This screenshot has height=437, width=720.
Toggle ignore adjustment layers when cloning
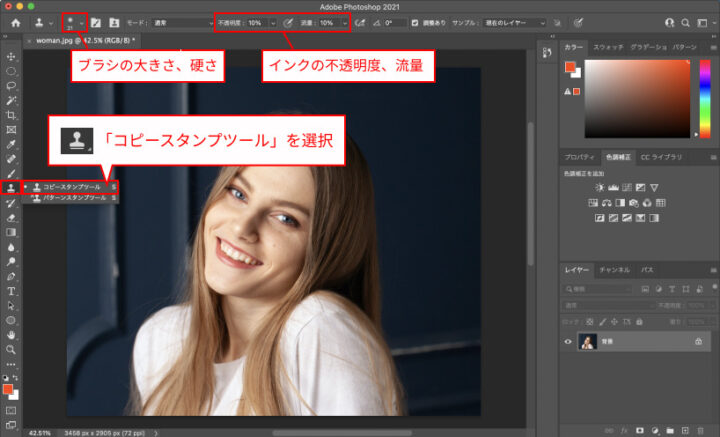557,23
